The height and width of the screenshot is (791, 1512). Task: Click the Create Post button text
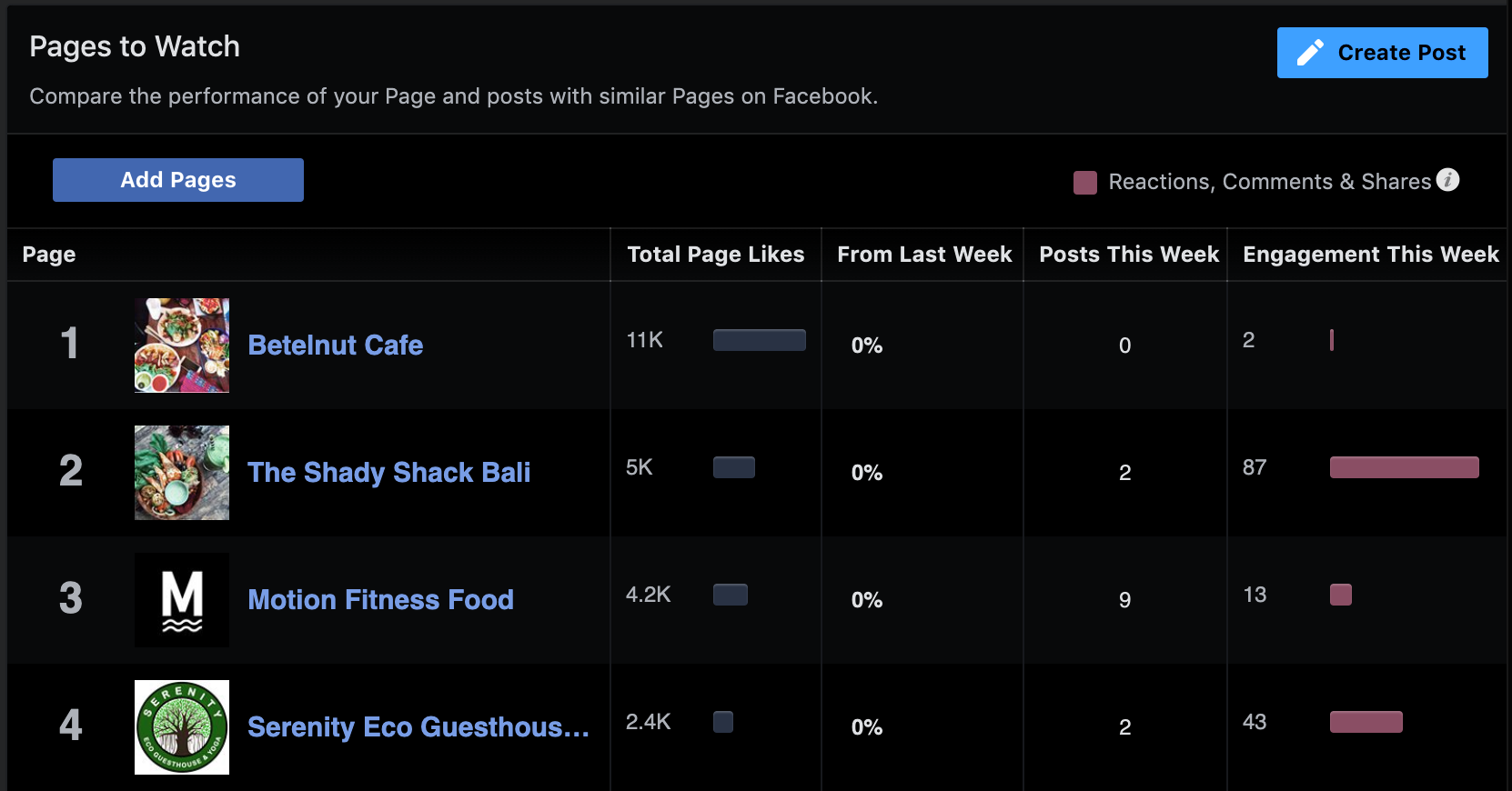coord(1401,53)
